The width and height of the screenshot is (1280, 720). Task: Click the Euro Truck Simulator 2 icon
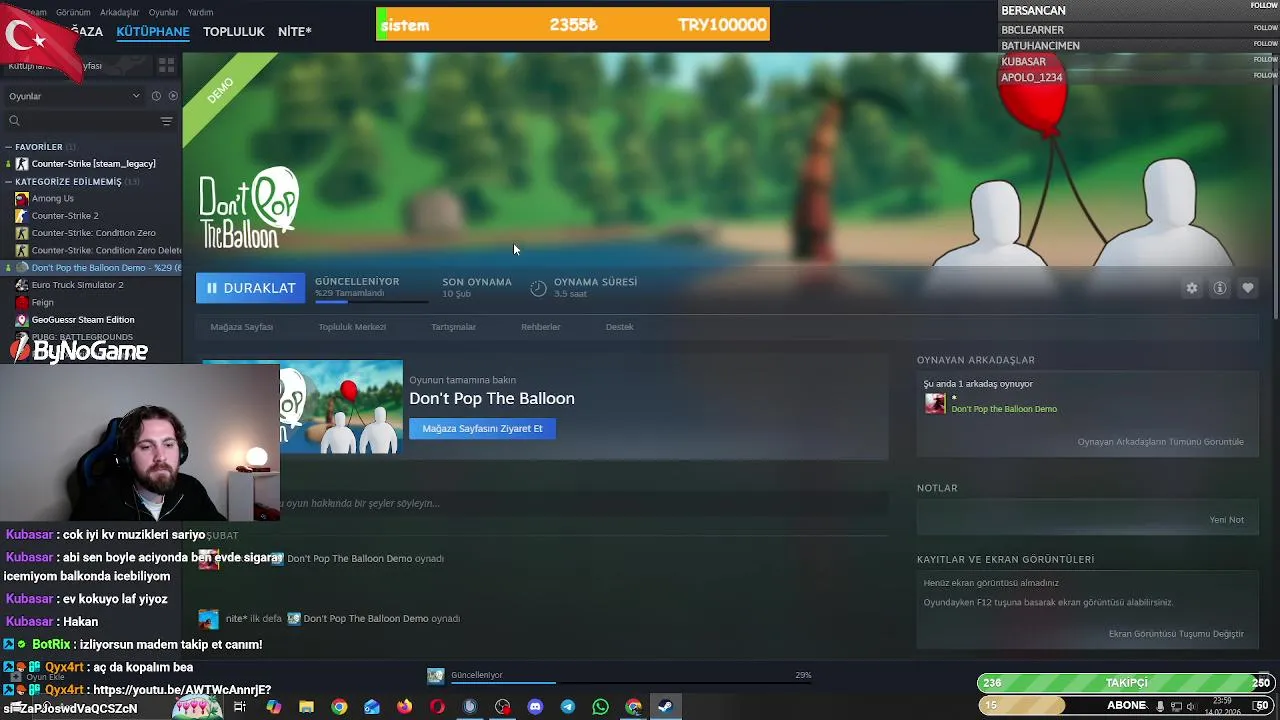click(x=22, y=285)
